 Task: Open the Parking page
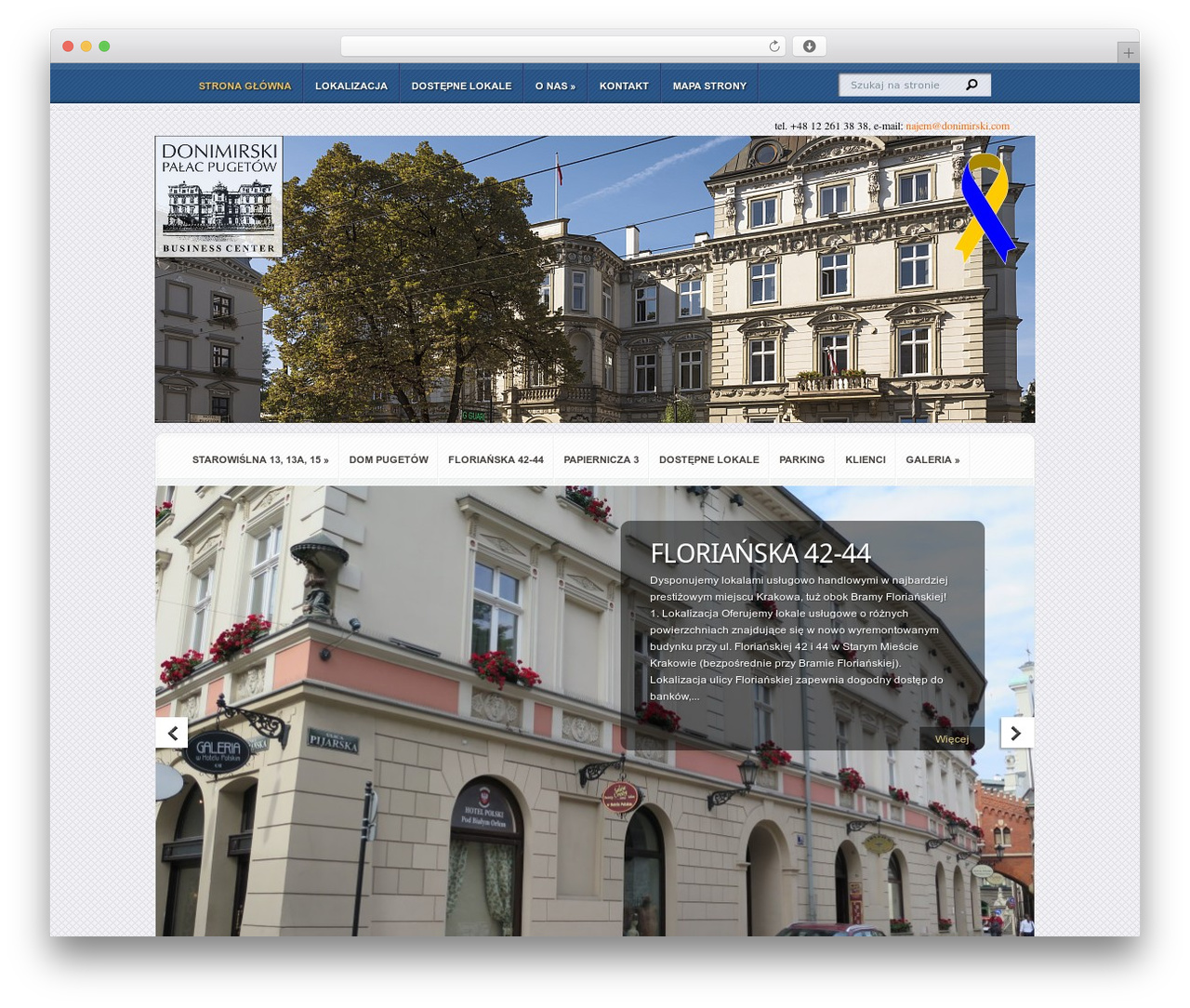point(801,459)
